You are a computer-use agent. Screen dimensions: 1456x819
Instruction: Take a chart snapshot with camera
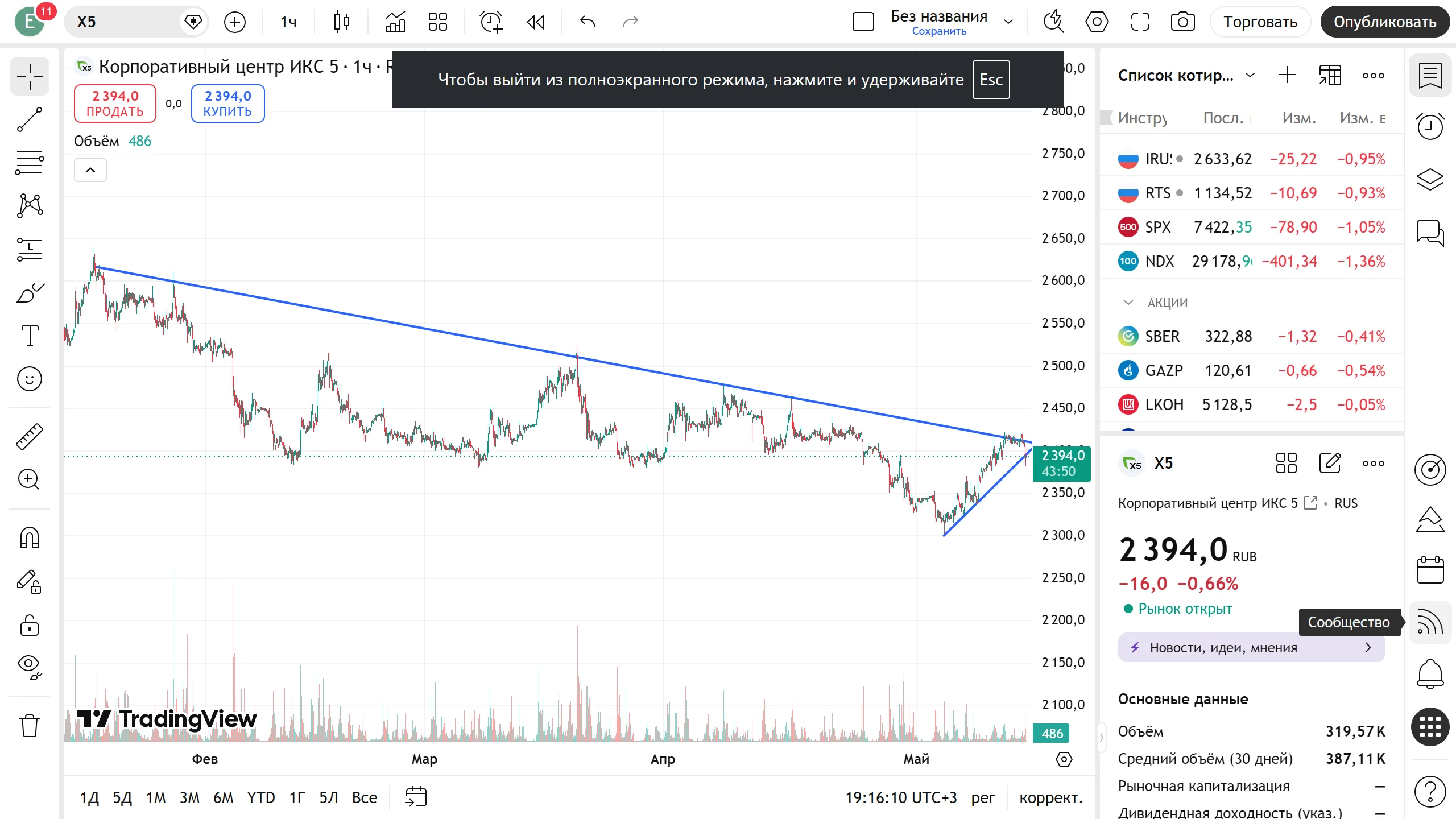tap(1183, 22)
